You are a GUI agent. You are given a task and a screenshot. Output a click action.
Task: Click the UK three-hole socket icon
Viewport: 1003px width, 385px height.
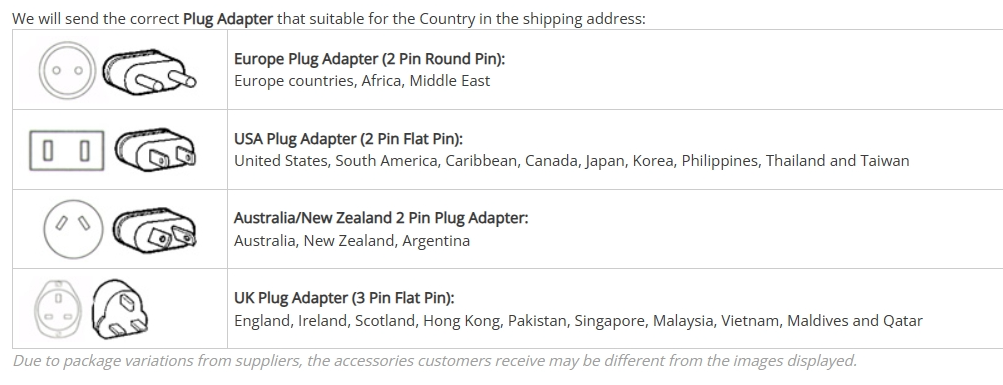pyautogui.click(x=58, y=309)
